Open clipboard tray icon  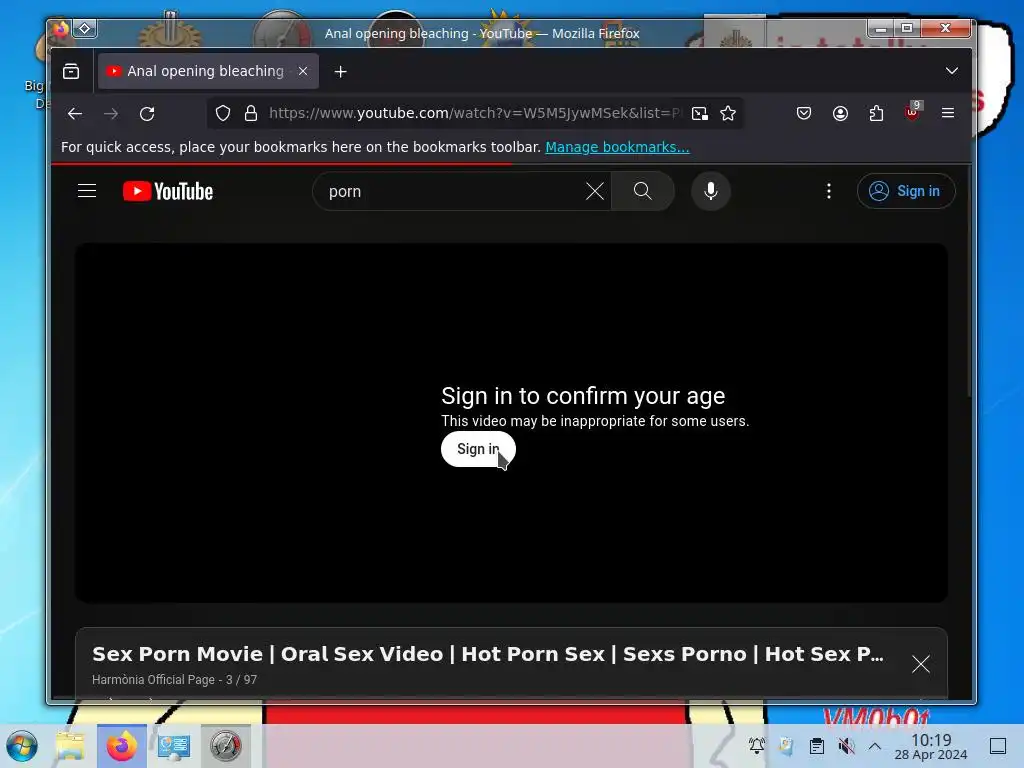point(816,746)
